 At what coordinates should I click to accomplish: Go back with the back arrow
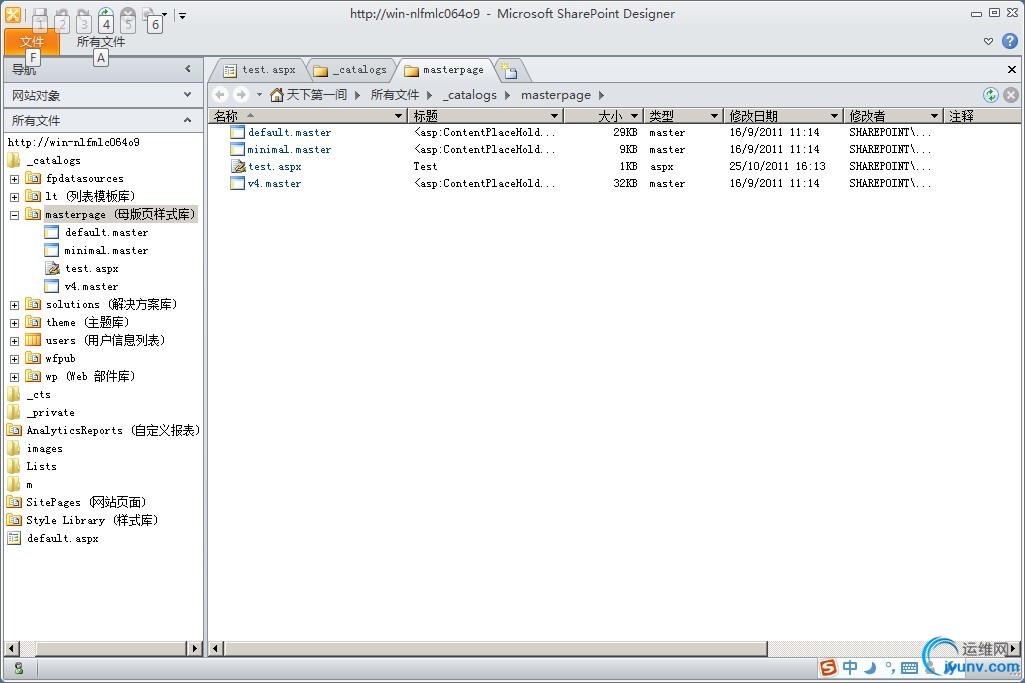coord(220,95)
